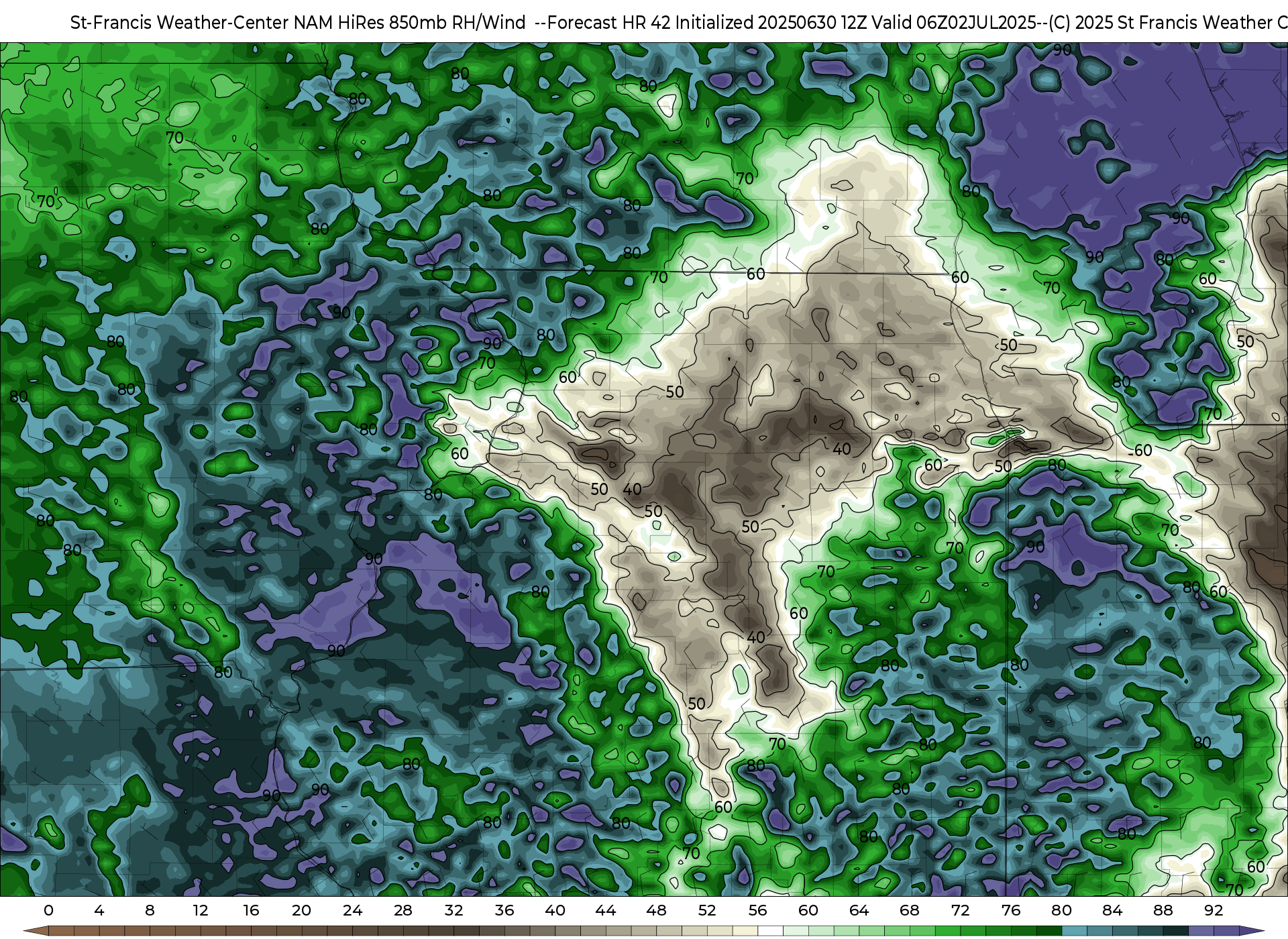Click the '(C) 2025 St Francis Weather' copyright text
This screenshot has width=1288, height=939.
pos(1160,23)
